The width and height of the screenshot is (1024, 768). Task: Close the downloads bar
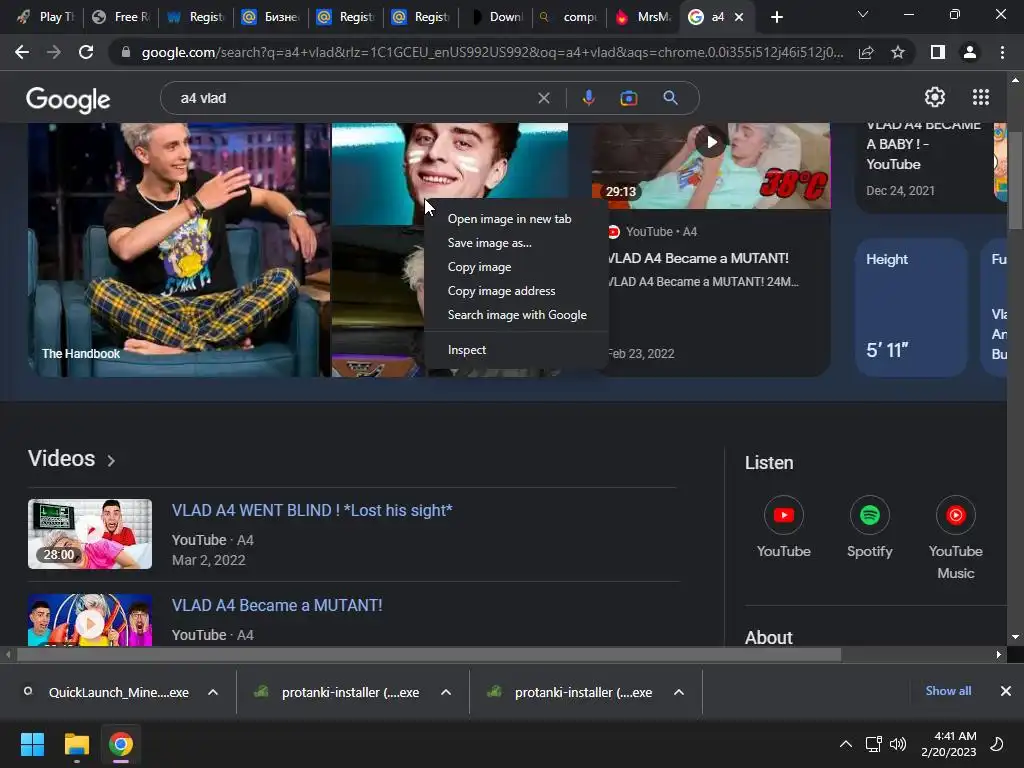1006,691
